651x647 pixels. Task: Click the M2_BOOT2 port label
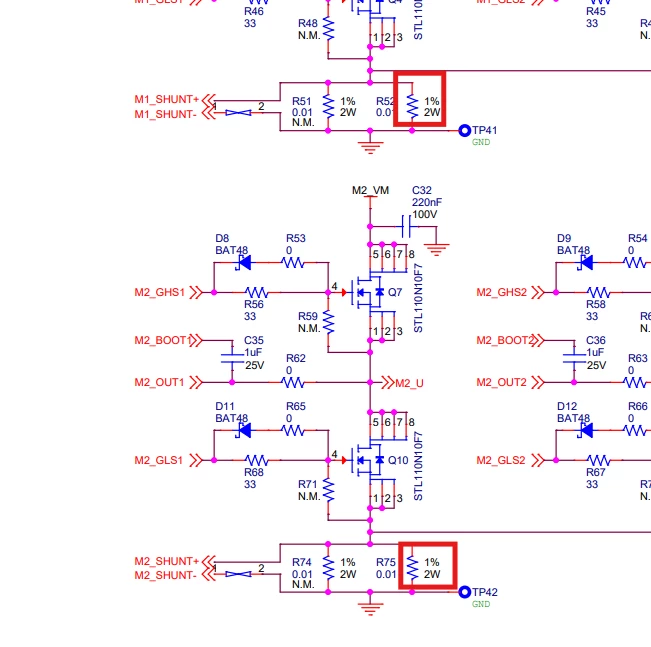pos(504,341)
